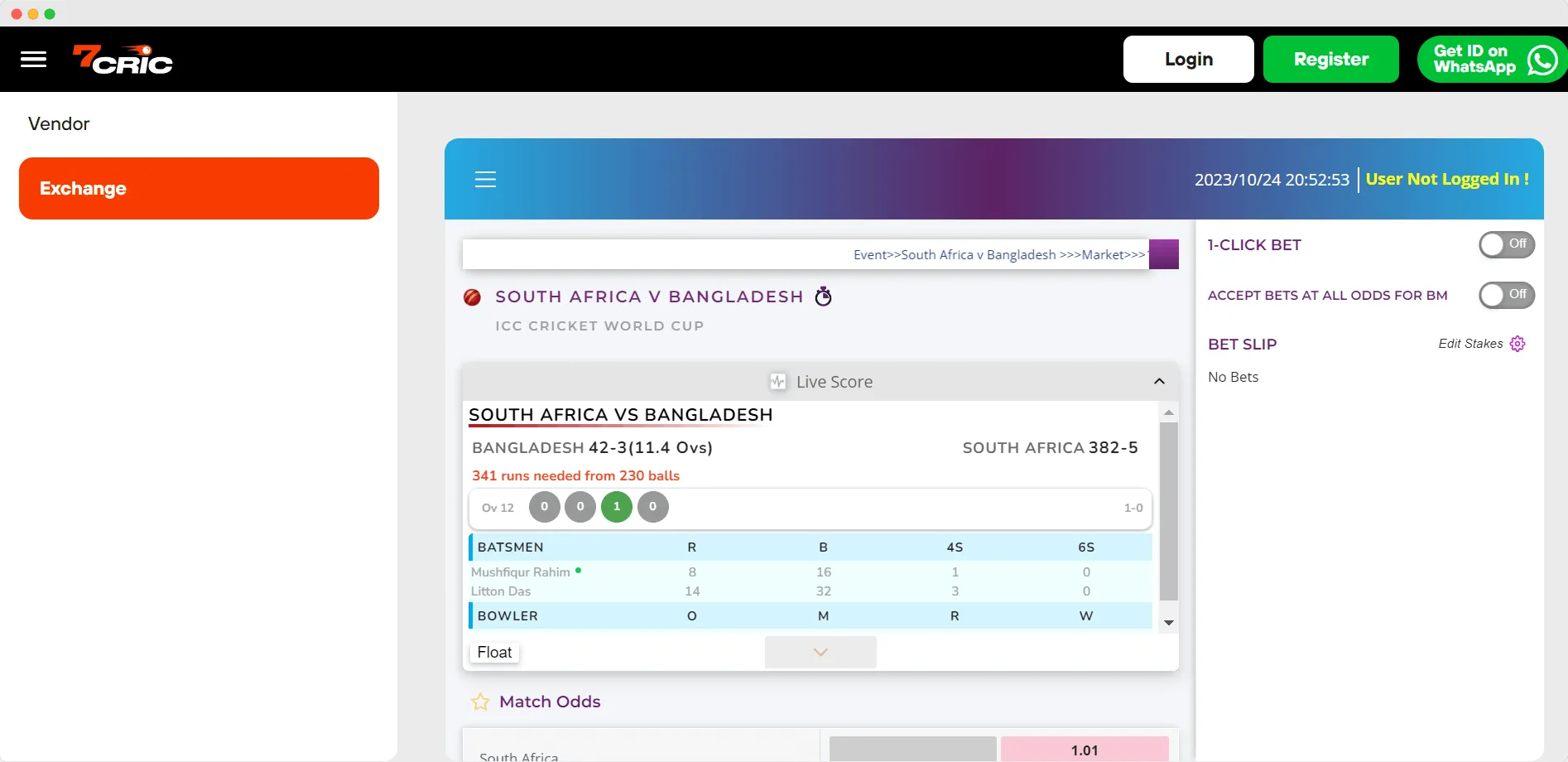The image size is (1568, 762).
Task: Select the Exchange vendor
Action: (x=199, y=188)
